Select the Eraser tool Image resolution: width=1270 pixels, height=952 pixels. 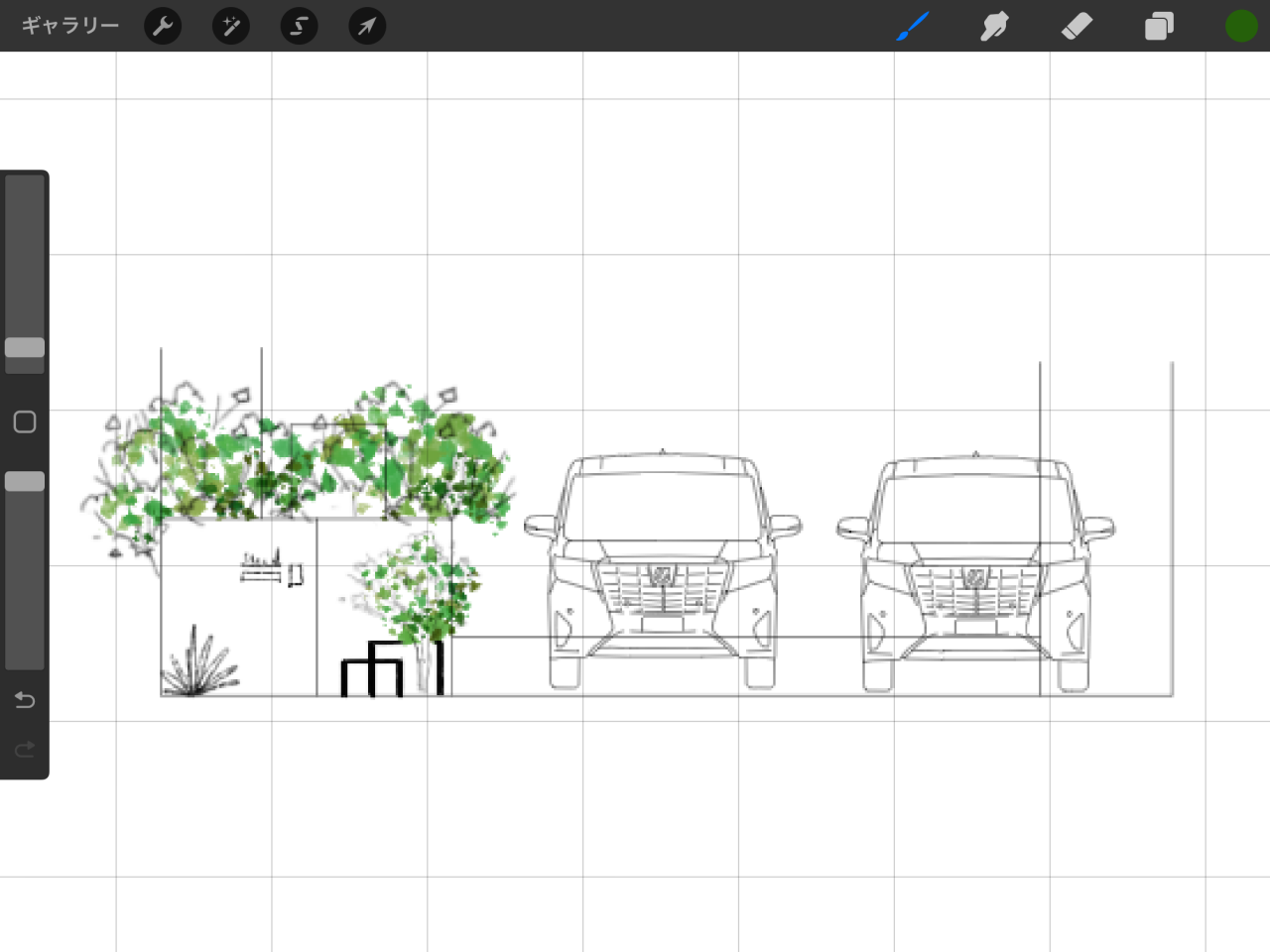click(1077, 26)
